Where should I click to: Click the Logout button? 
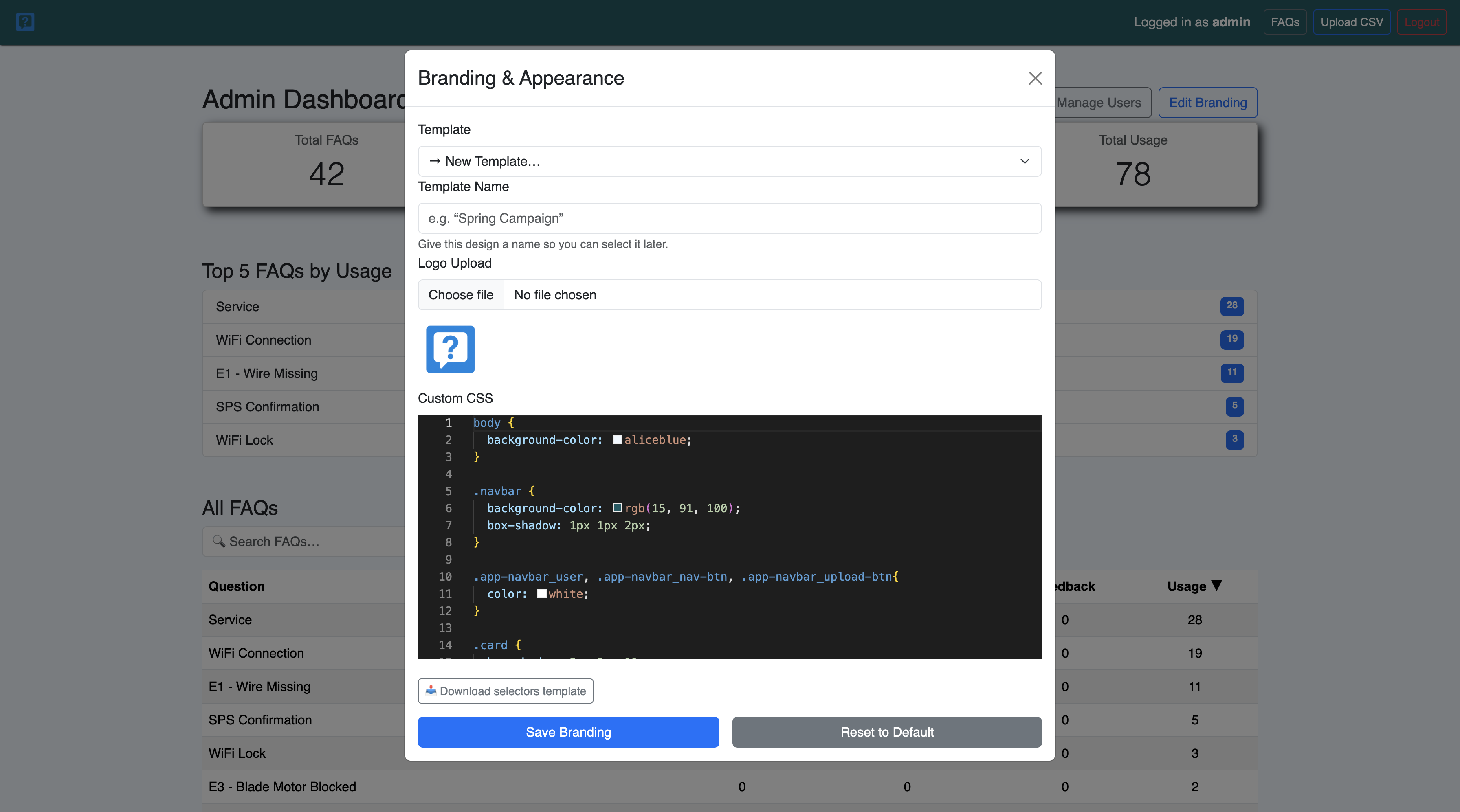1421,22
